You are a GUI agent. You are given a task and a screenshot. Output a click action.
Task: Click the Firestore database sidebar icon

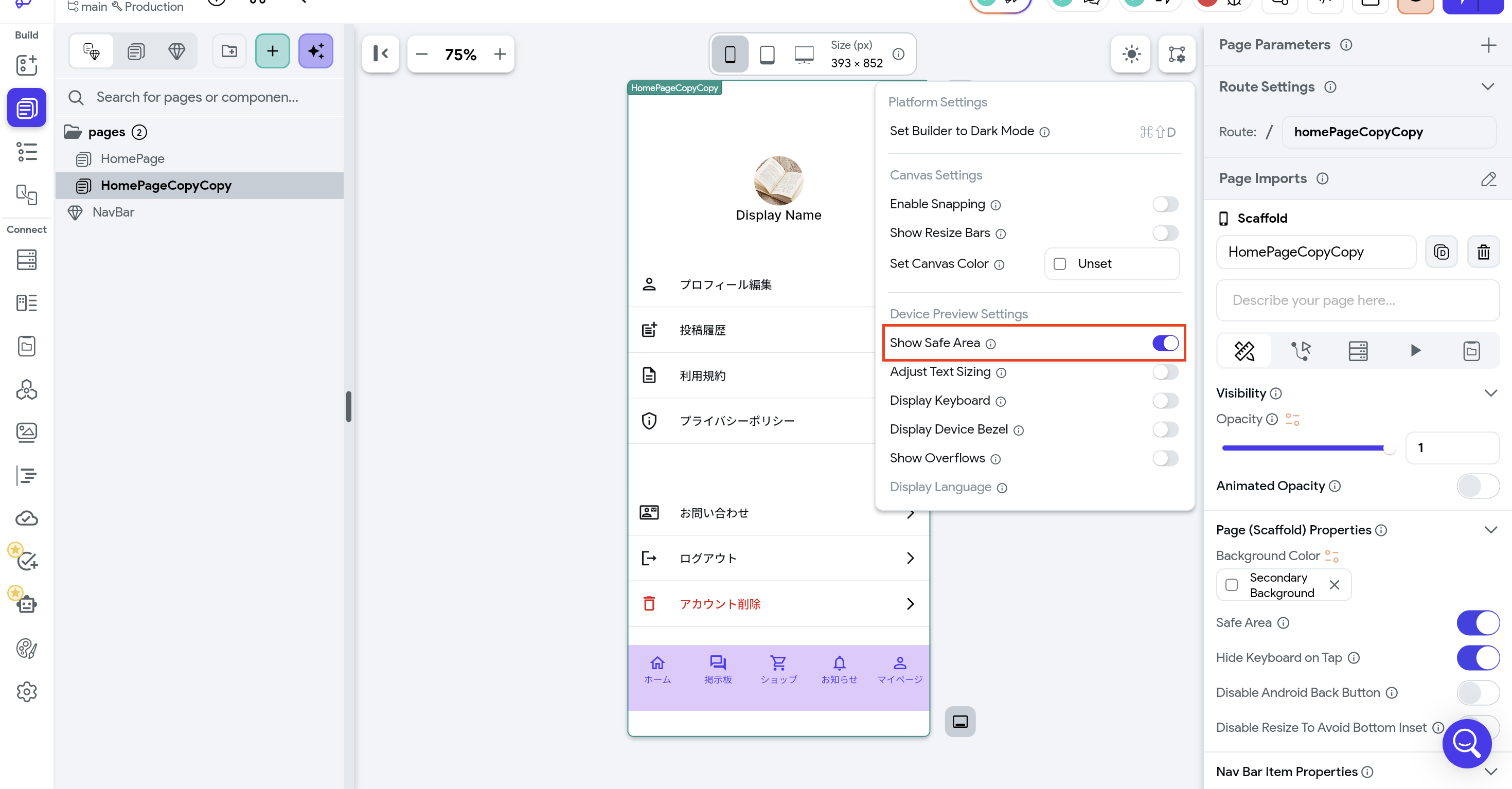pos(26,259)
